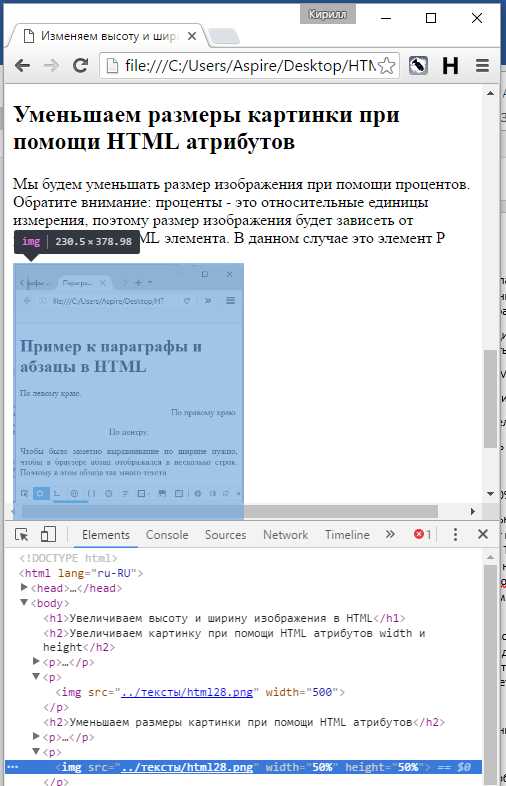Go back using browser back arrow
Screen dimensions: 506x786
click(x=22, y=66)
